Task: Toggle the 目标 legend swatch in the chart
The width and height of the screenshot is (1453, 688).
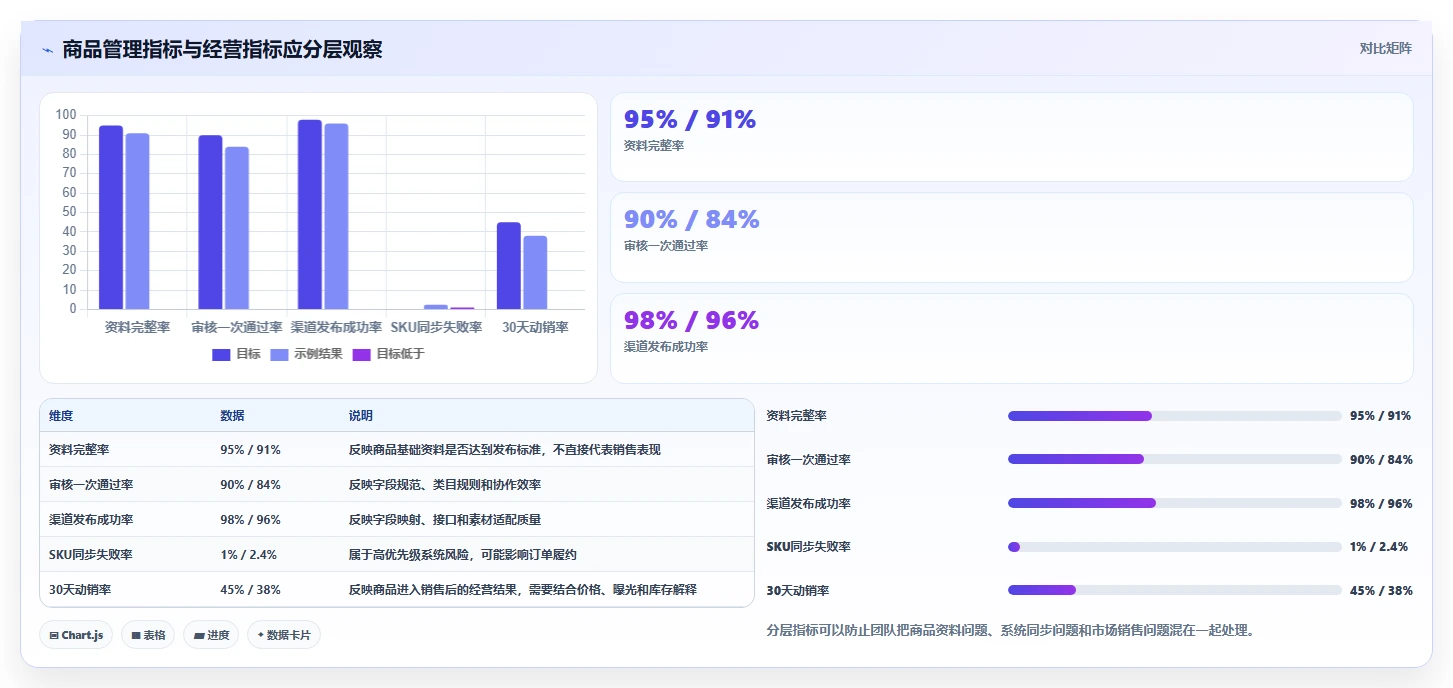Action: (221, 354)
